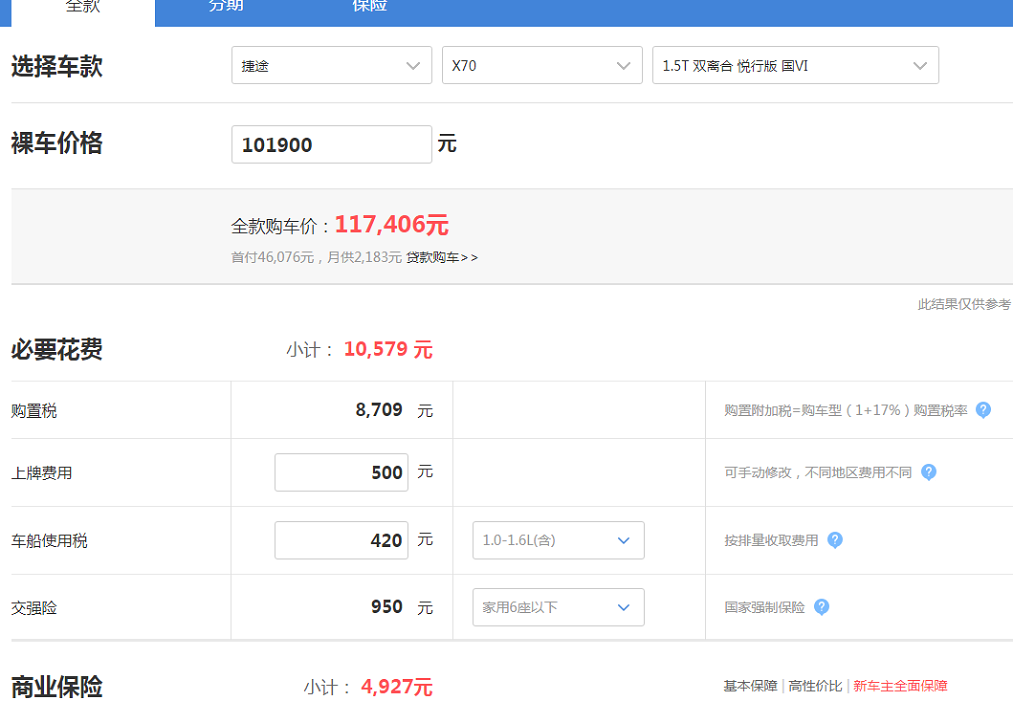Open the 1.0-1.6L(含) displacement dropdown
This screenshot has width=1013, height=701.
pyautogui.click(x=558, y=540)
